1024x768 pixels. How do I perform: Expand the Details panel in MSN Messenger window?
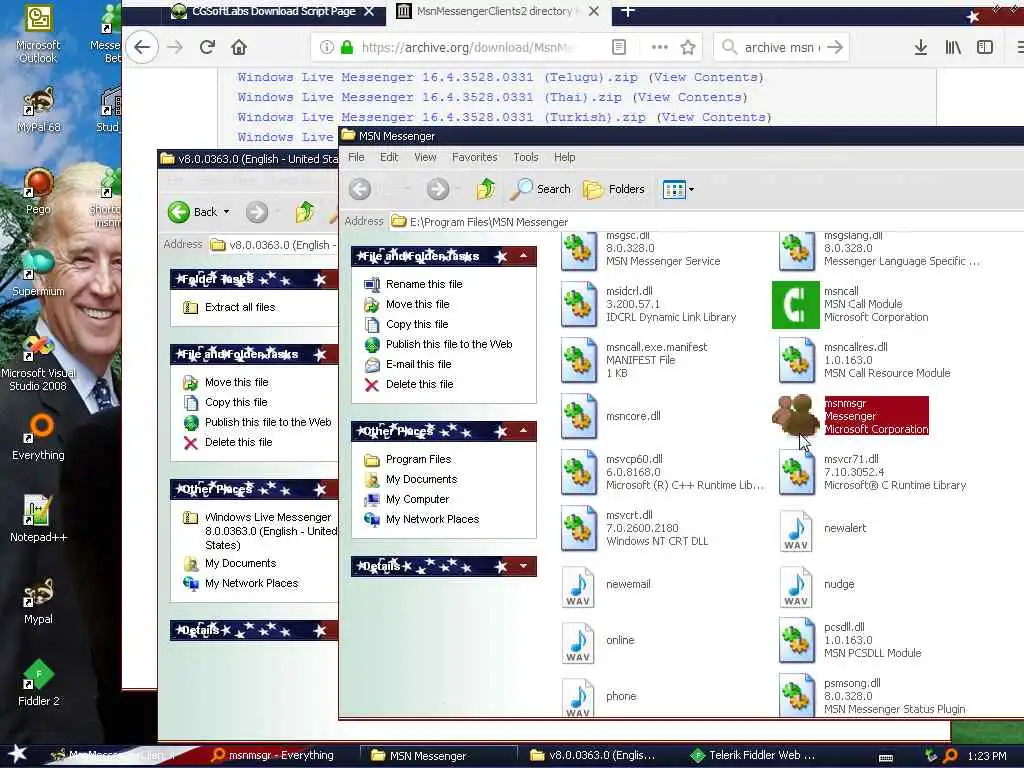524,566
